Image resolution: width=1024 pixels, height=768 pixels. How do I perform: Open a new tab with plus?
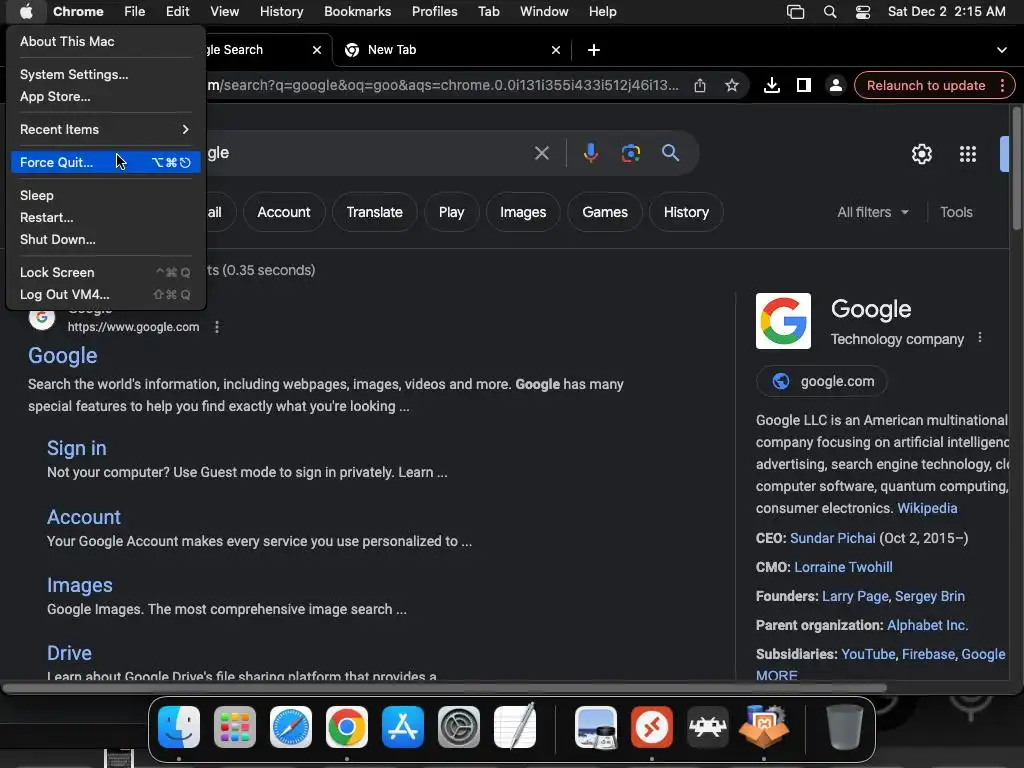click(x=593, y=50)
